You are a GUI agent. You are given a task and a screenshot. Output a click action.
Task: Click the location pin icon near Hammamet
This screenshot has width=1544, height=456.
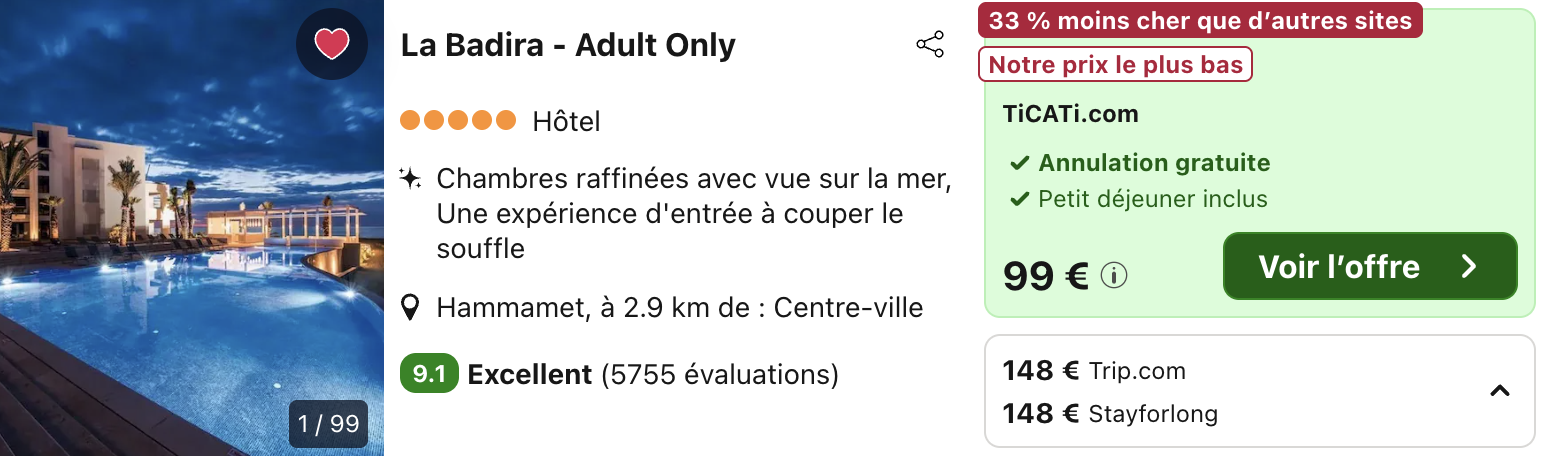[410, 307]
